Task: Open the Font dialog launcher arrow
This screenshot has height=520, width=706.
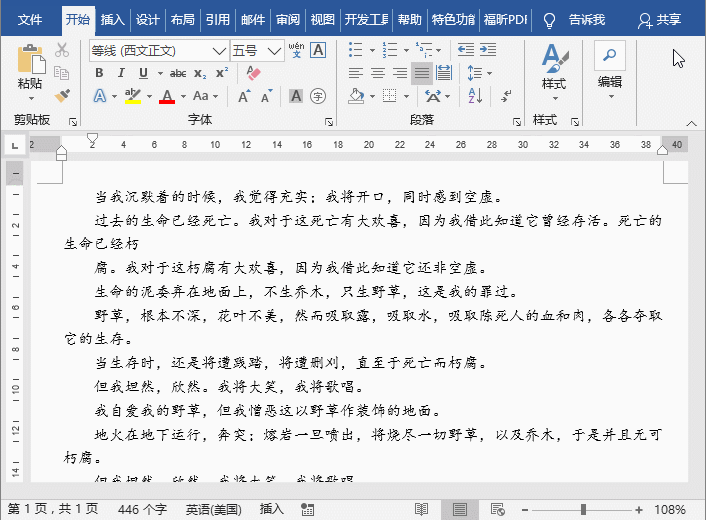Action: click(329, 122)
